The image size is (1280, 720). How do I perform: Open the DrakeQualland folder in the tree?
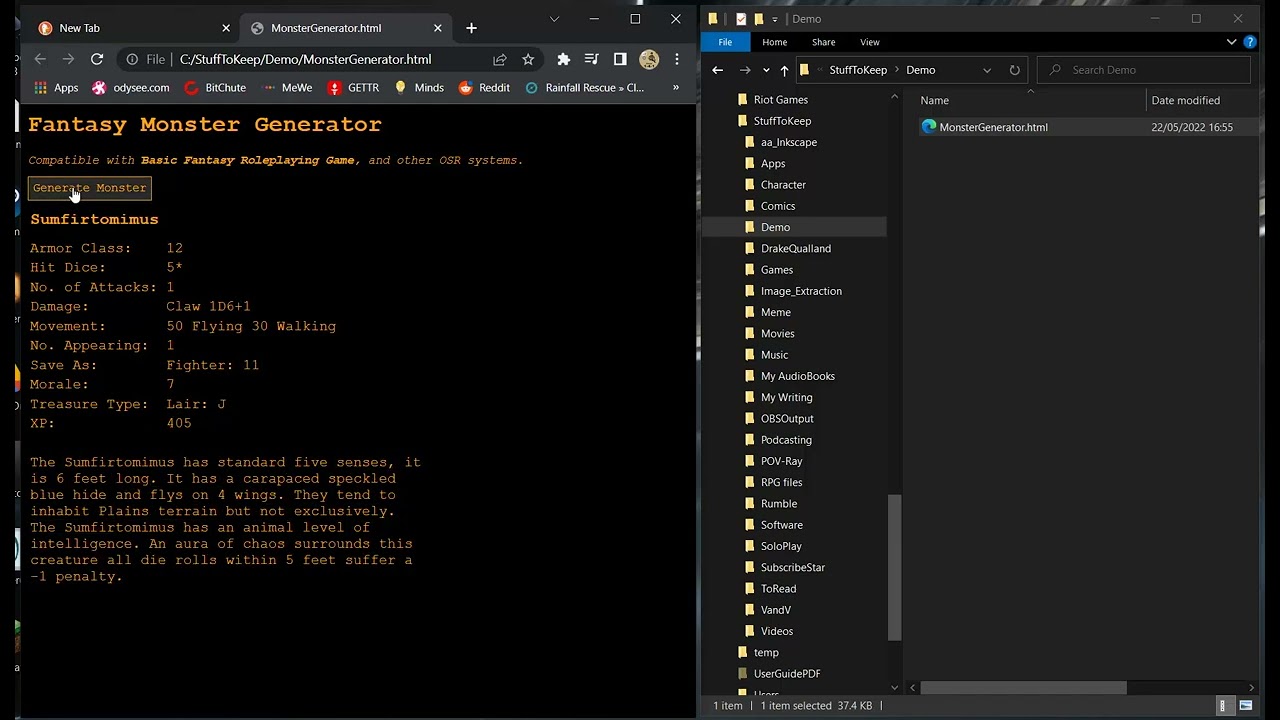[x=795, y=248]
